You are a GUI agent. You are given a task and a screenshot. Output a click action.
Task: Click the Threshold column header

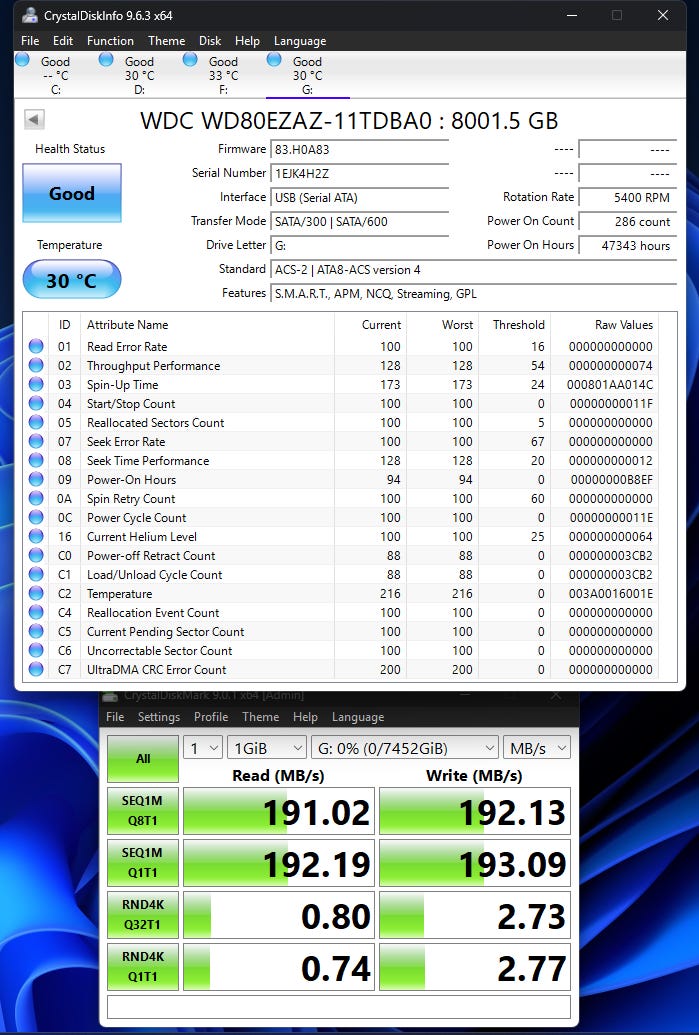pyautogui.click(x=519, y=325)
